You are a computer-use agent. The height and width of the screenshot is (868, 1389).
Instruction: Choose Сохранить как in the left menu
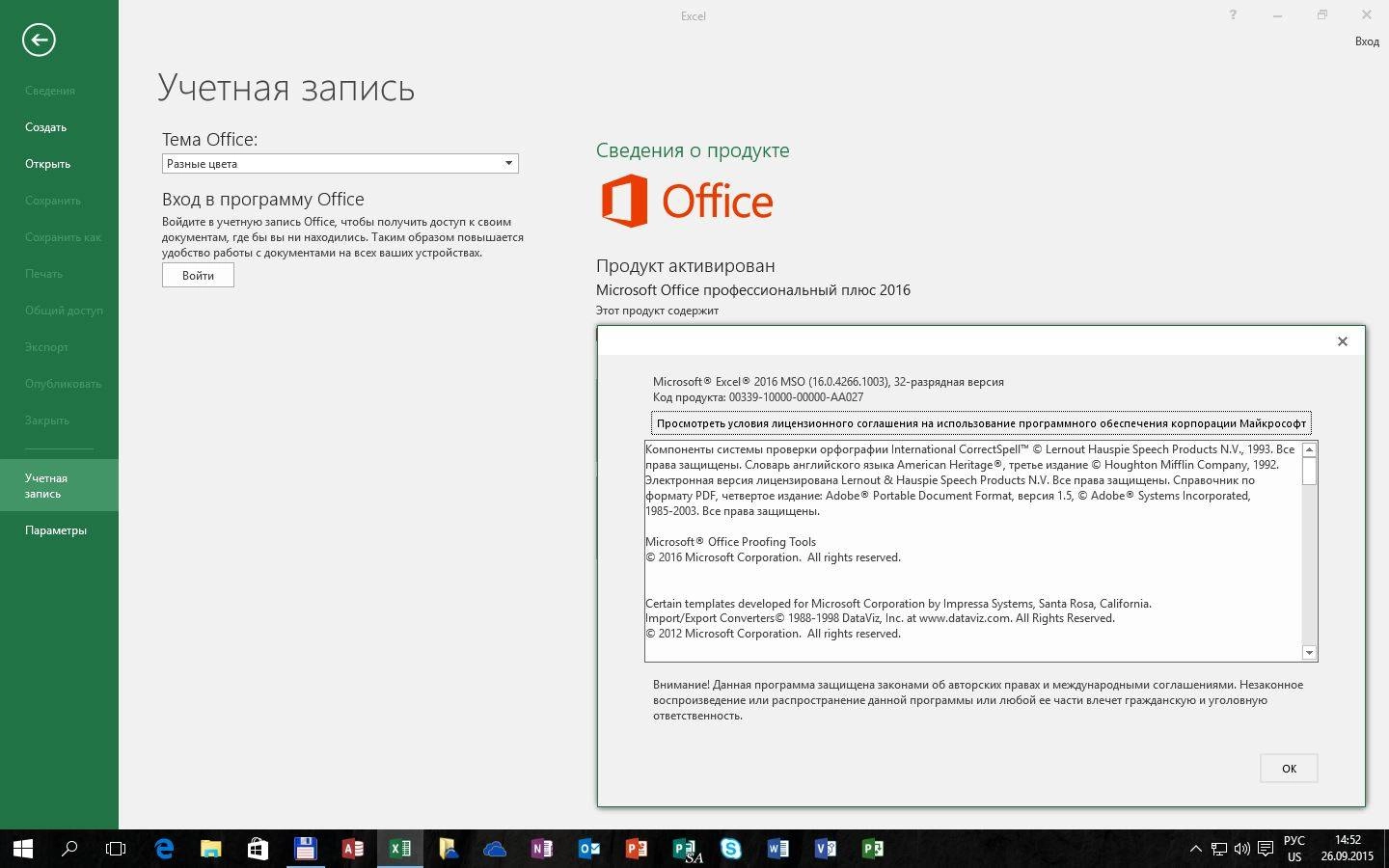[x=63, y=237]
